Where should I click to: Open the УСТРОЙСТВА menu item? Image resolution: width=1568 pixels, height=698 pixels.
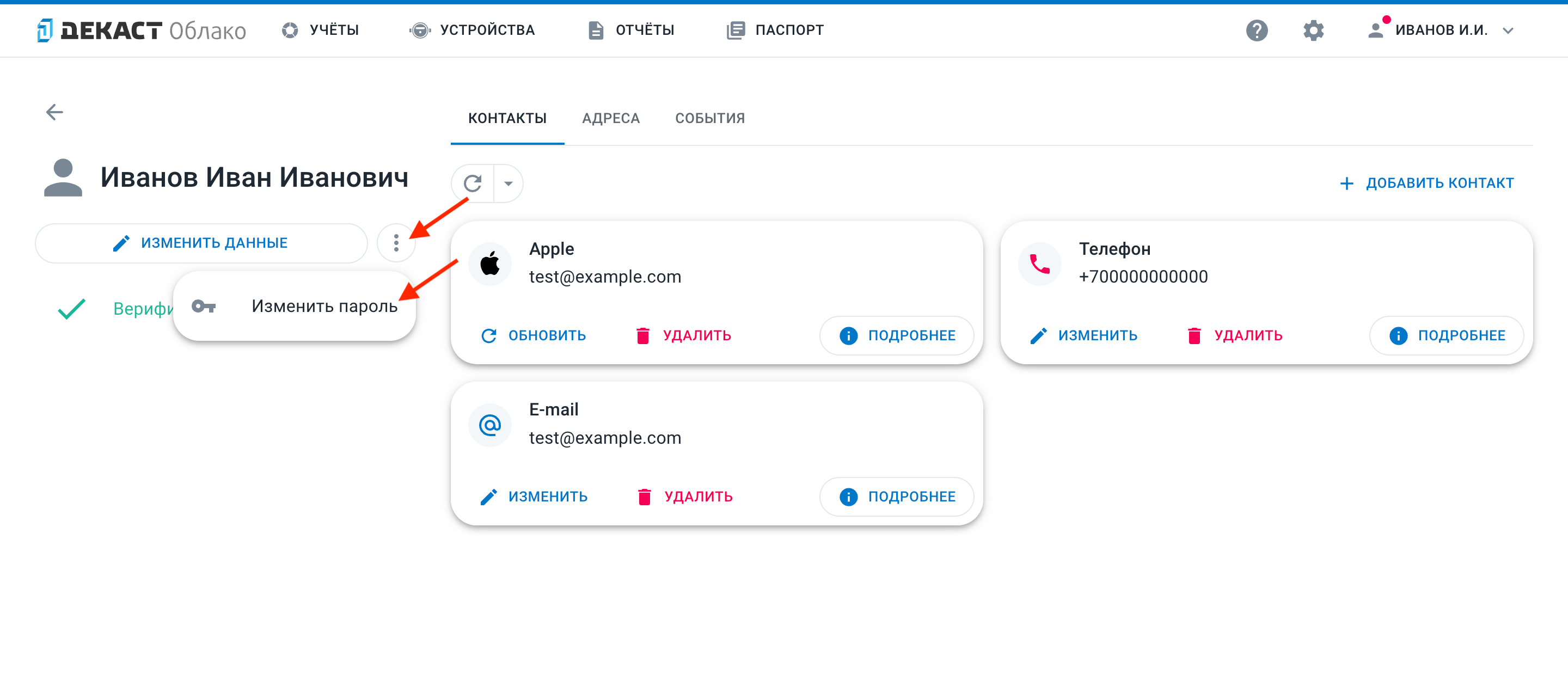(473, 30)
